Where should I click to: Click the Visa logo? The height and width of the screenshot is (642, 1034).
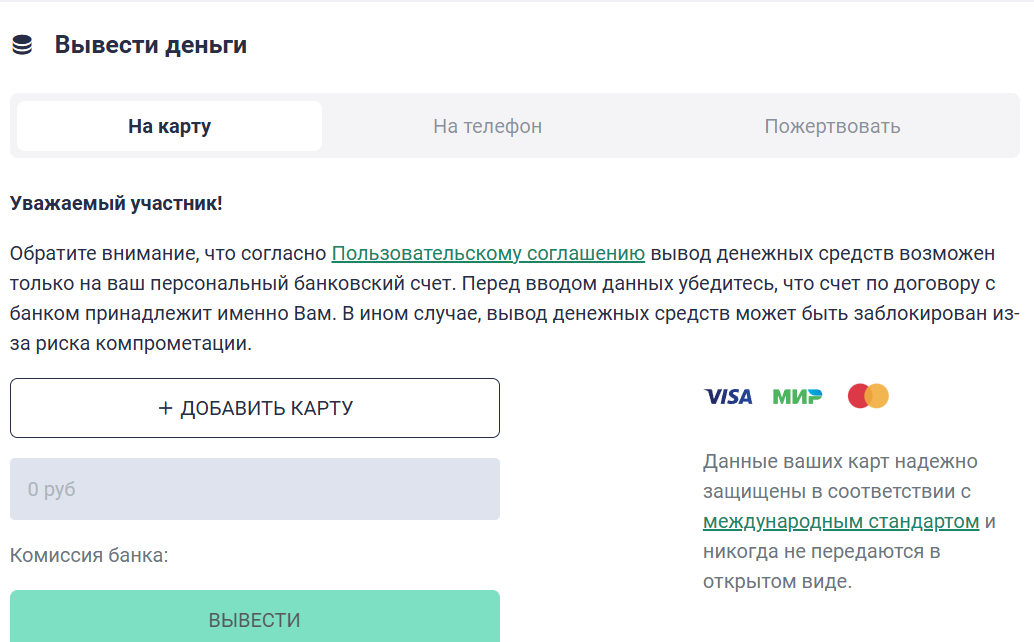(x=728, y=397)
